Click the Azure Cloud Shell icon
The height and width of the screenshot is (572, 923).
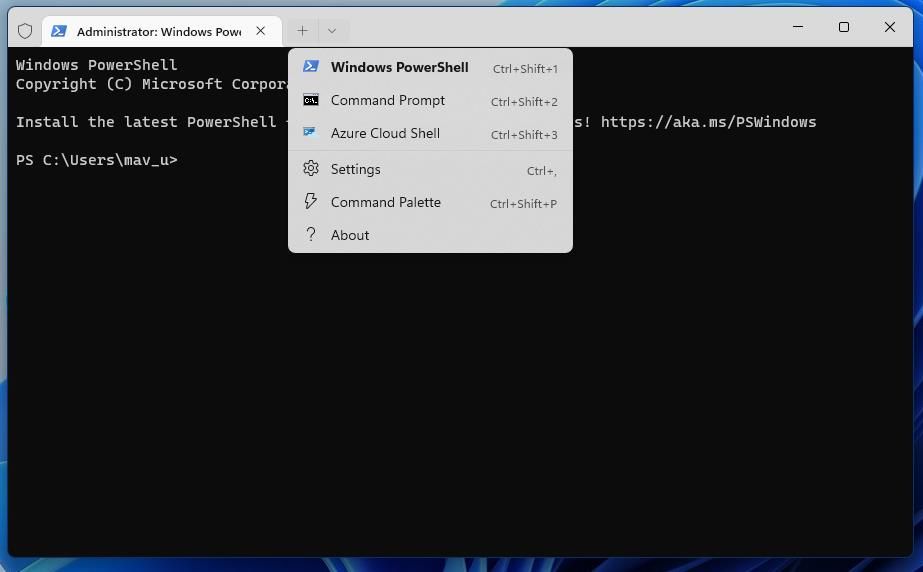(310, 132)
